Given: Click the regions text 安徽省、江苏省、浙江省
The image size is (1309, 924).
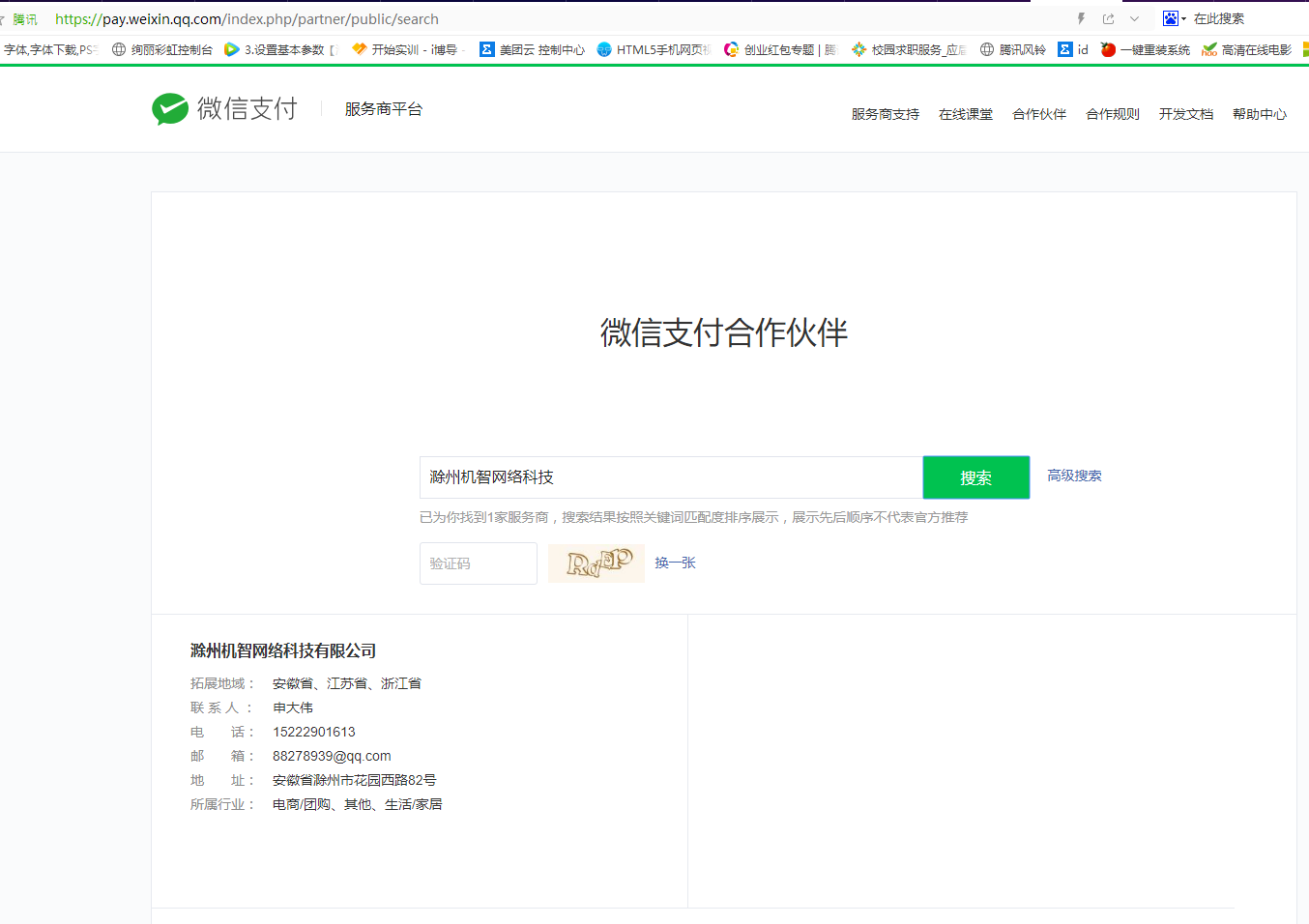Looking at the screenshot, I should 347,683.
